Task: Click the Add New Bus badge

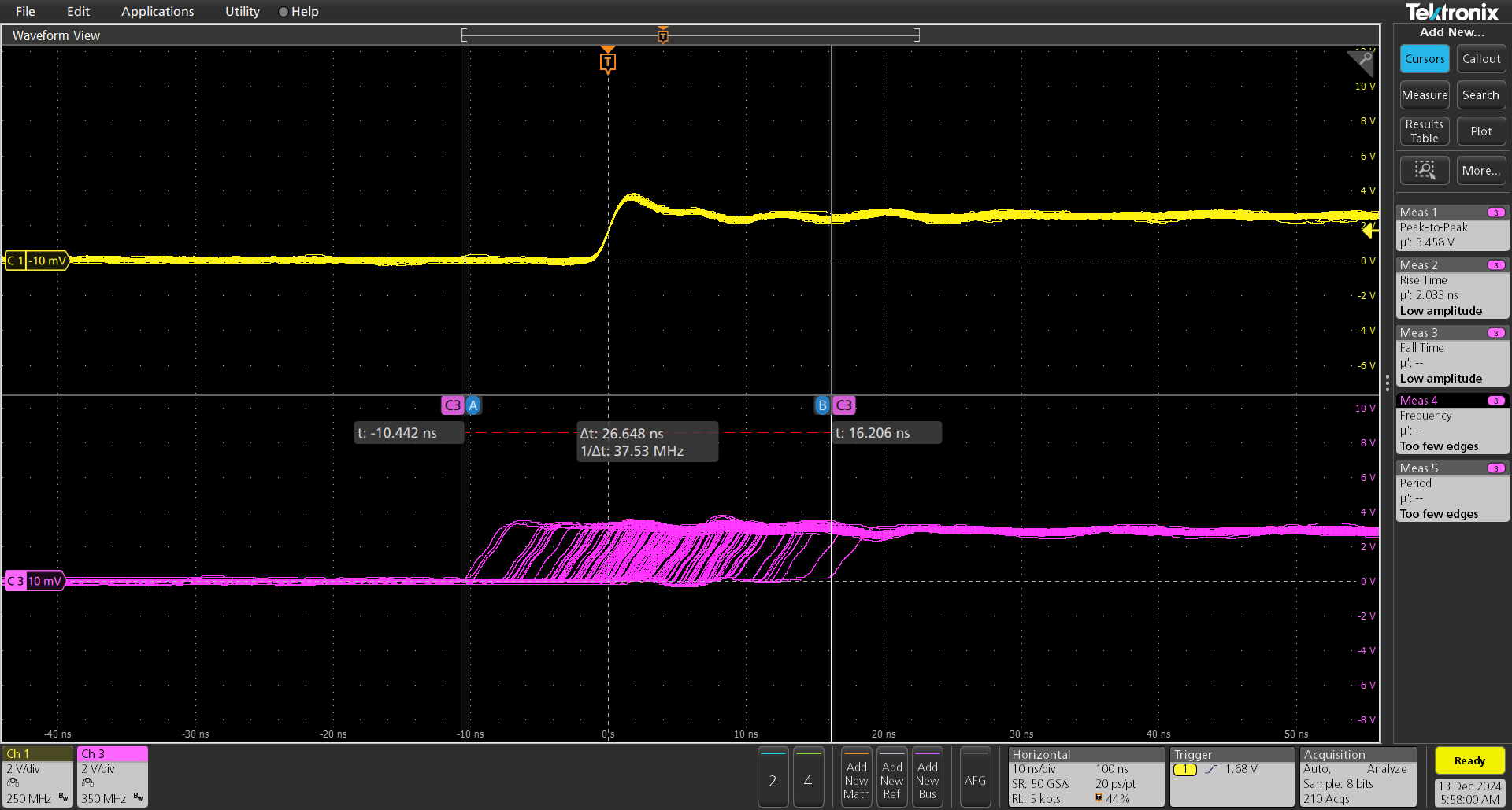Action: point(927,778)
